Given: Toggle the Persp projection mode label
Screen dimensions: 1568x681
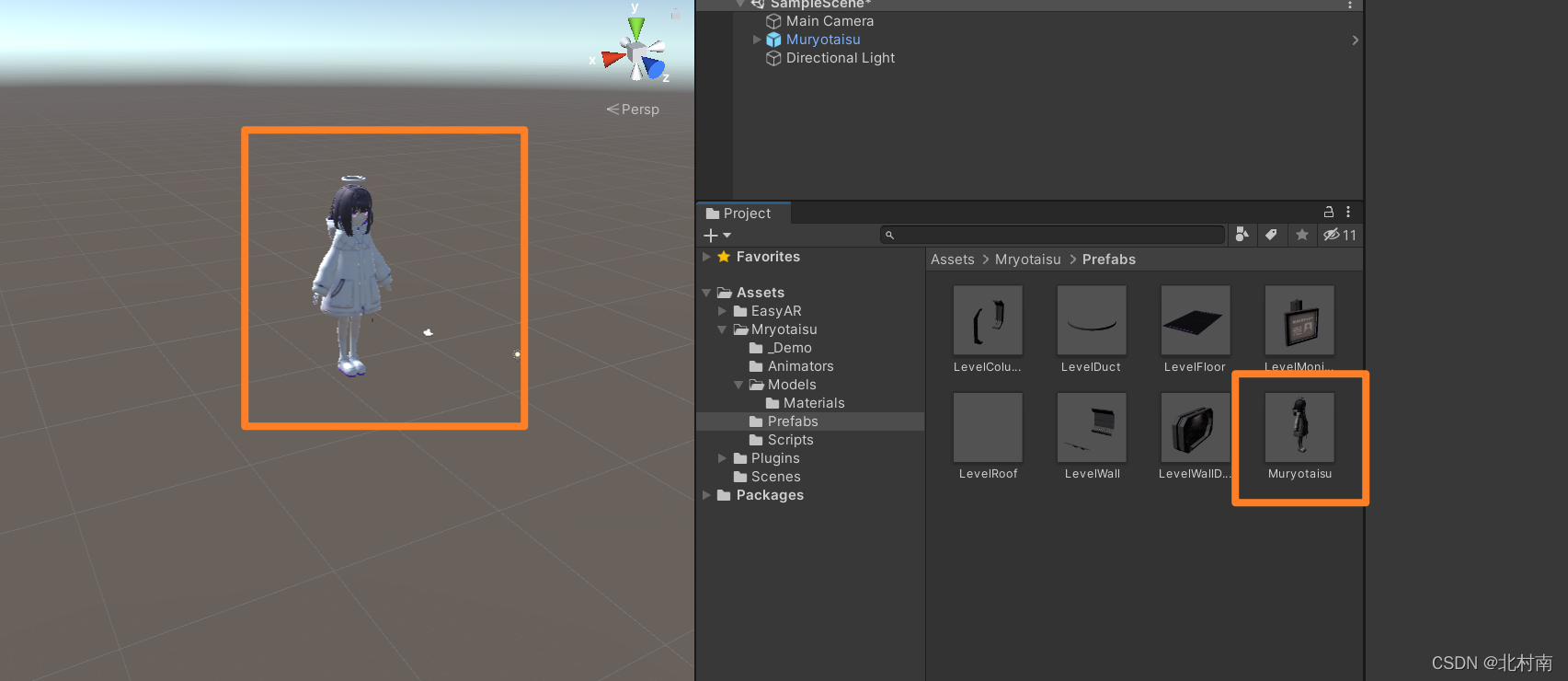Looking at the screenshot, I should click(633, 110).
